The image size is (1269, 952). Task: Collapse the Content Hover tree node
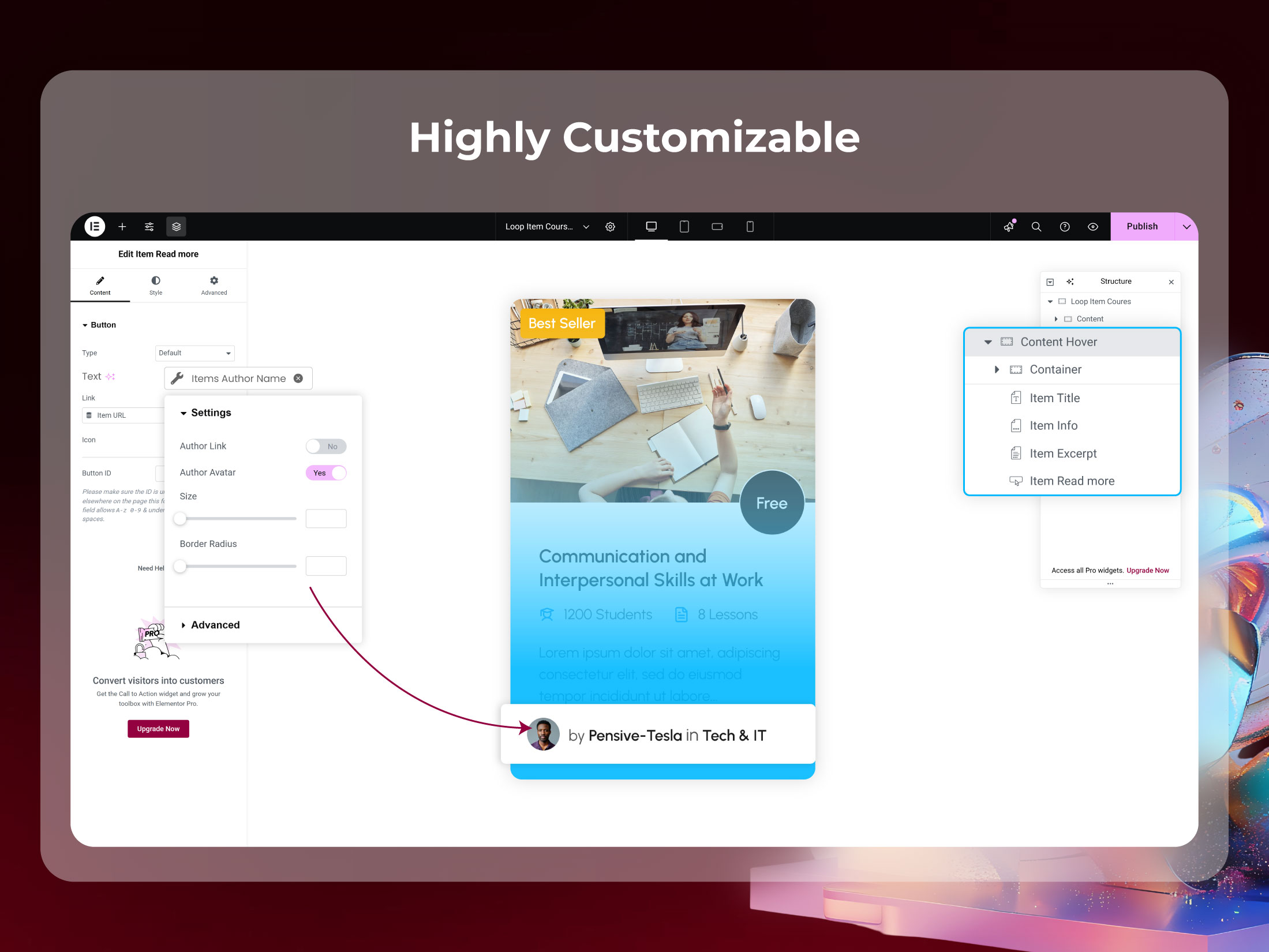click(x=988, y=342)
